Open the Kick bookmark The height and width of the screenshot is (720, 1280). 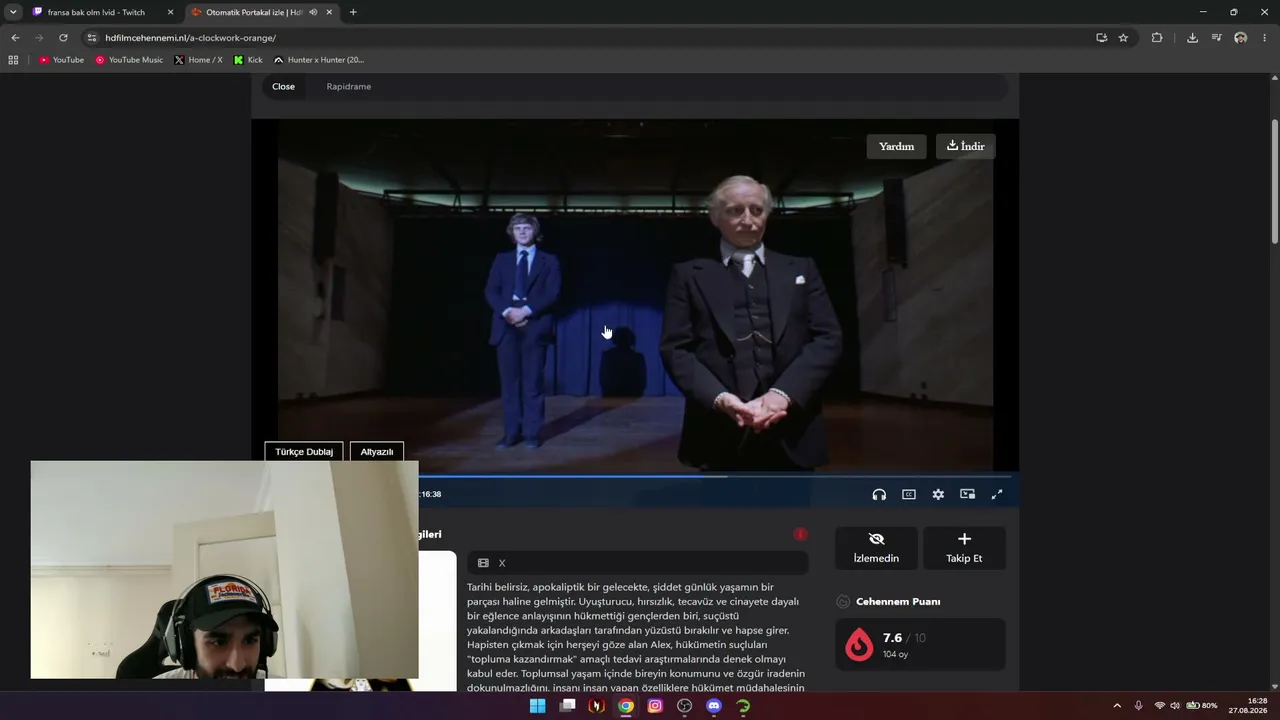pos(248,60)
